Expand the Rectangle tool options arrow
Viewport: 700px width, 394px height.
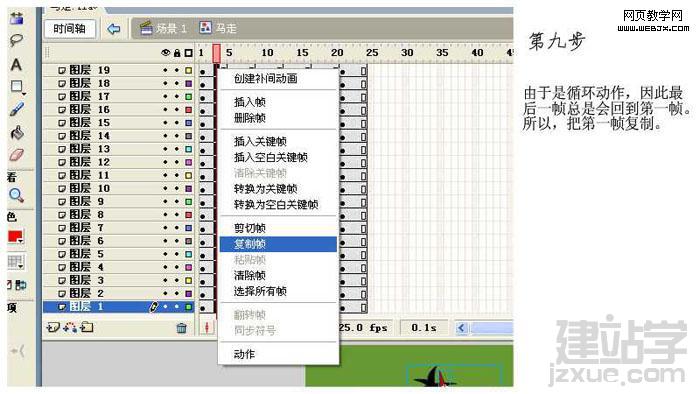pyautogui.click(x=23, y=93)
